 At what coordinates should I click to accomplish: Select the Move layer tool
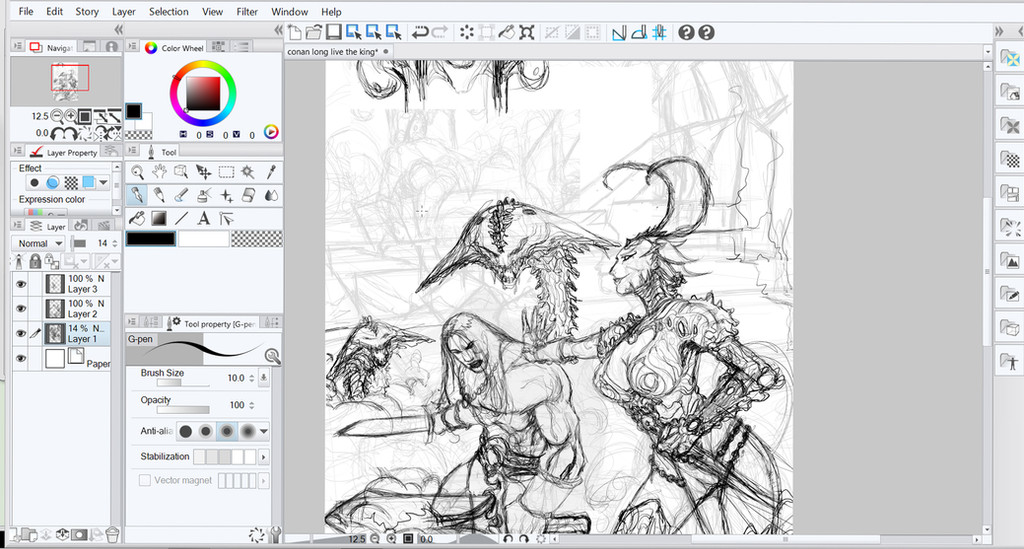coord(203,172)
